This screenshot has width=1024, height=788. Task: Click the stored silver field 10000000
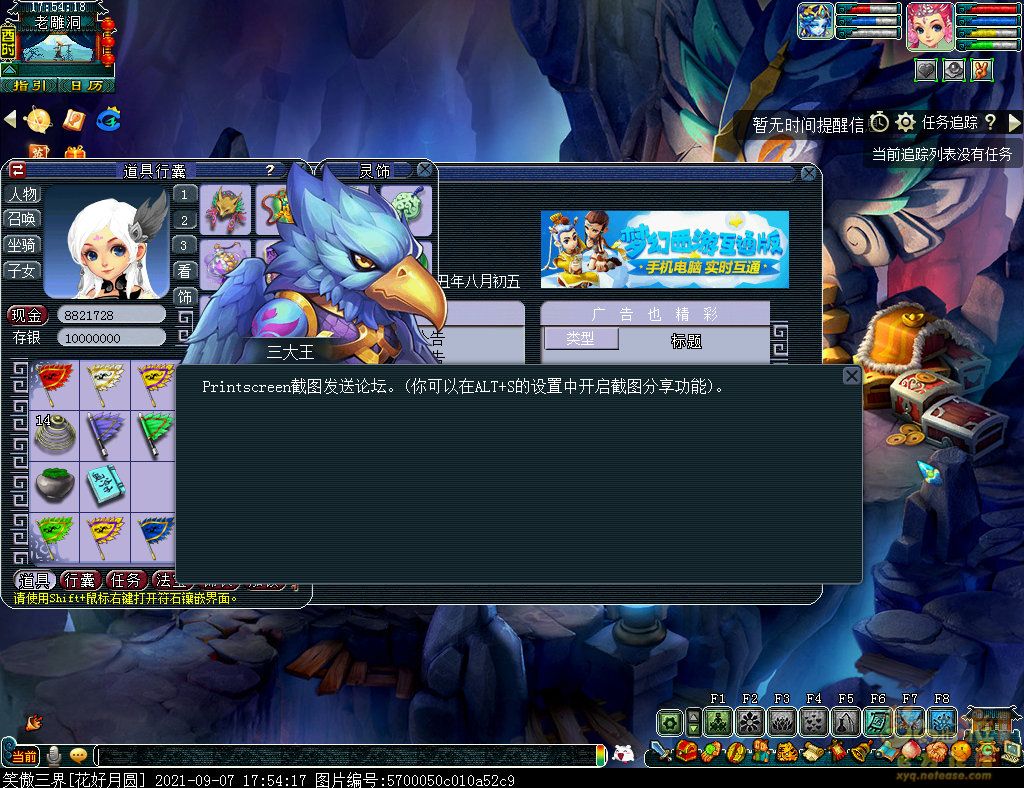(x=111, y=338)
